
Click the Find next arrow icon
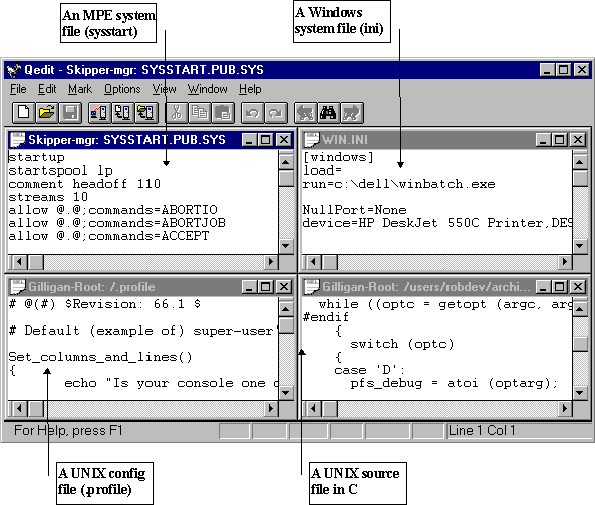point(352,113)
